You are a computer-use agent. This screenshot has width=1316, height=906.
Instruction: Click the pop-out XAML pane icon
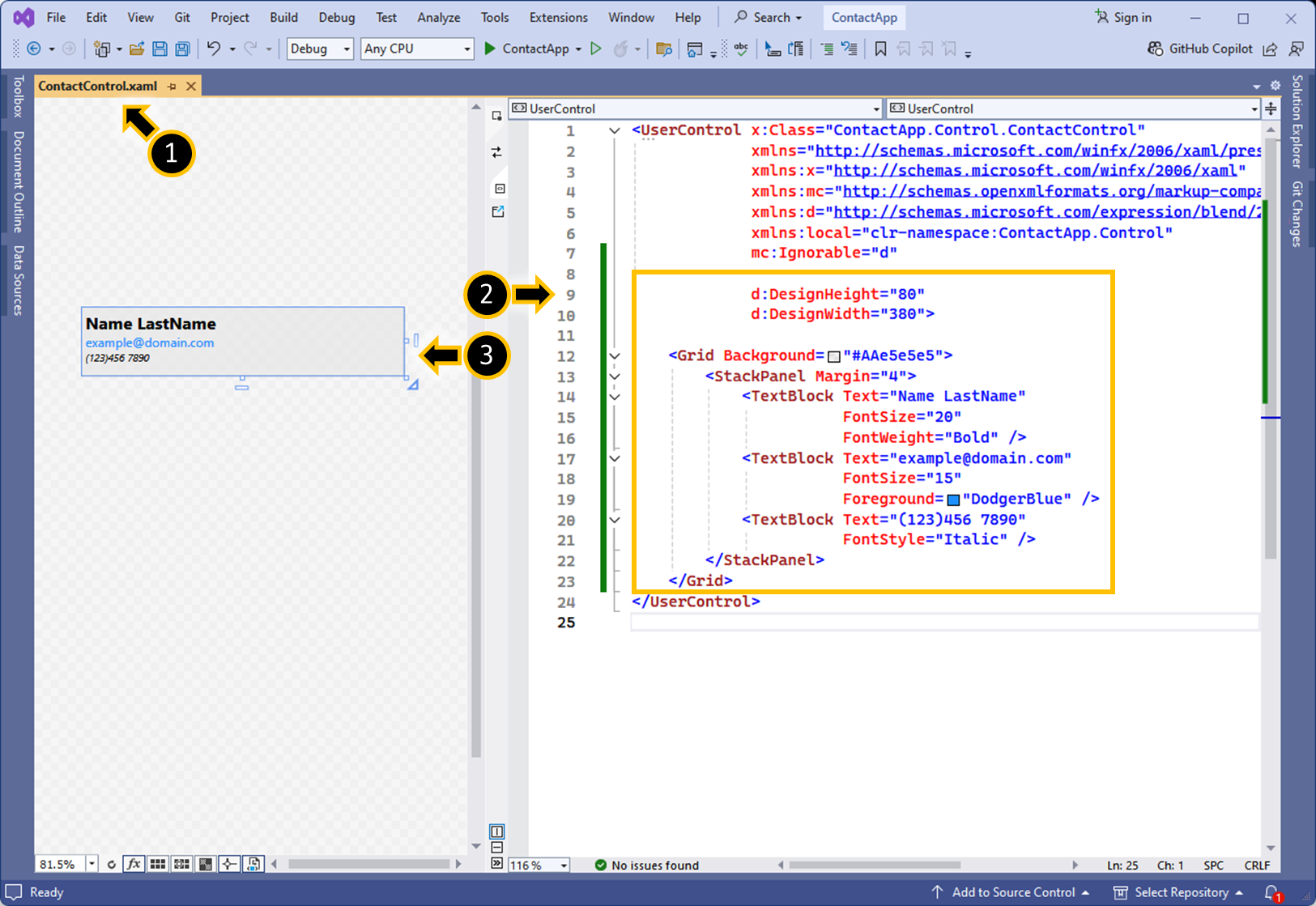click(498, 212)
